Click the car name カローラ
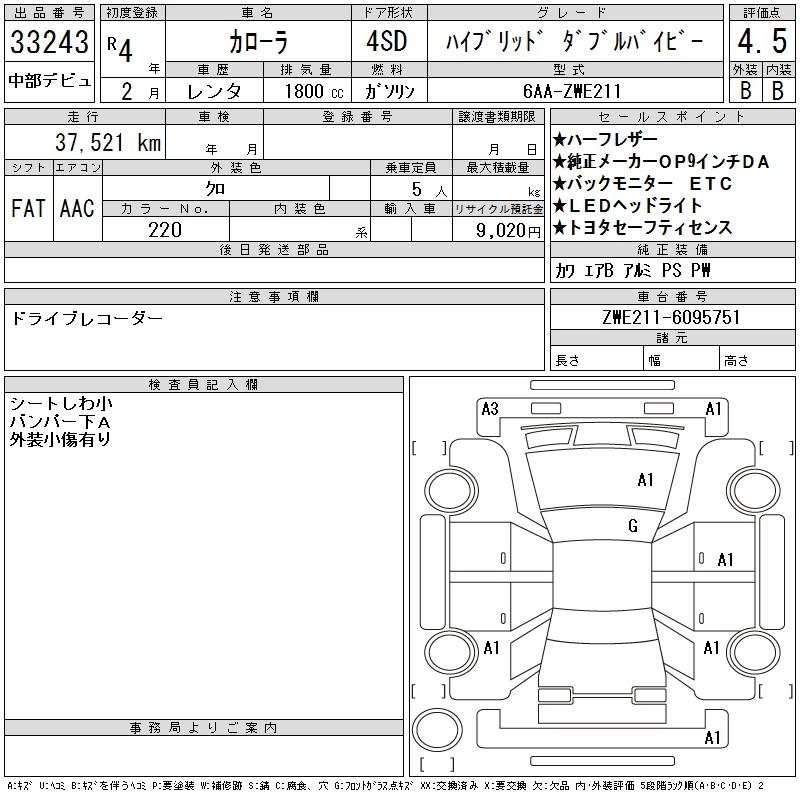The height and width of the screenshot is (800, 800). (x=256, y=43)
